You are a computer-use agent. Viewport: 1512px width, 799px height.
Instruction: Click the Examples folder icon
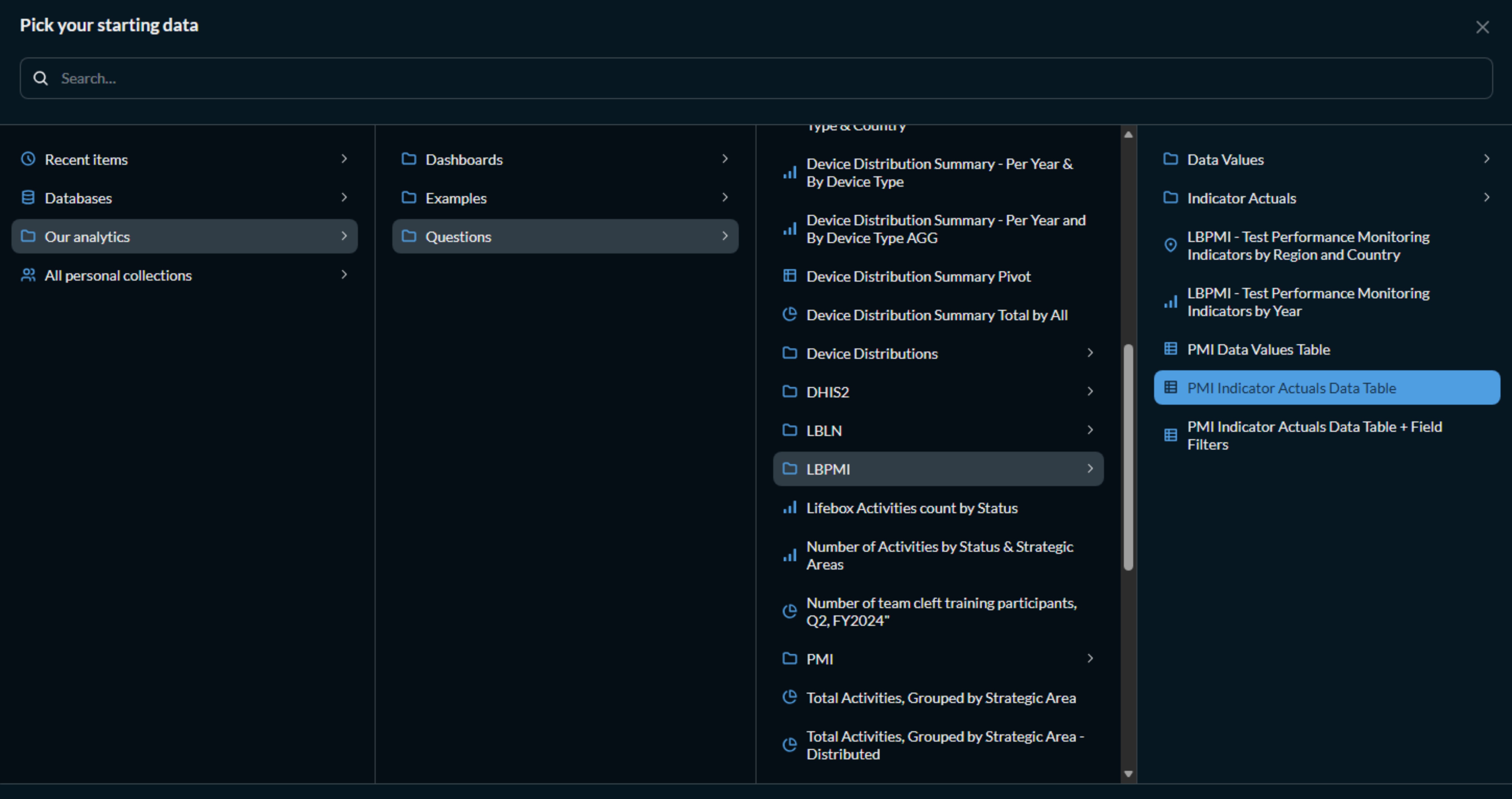point(409,198)
